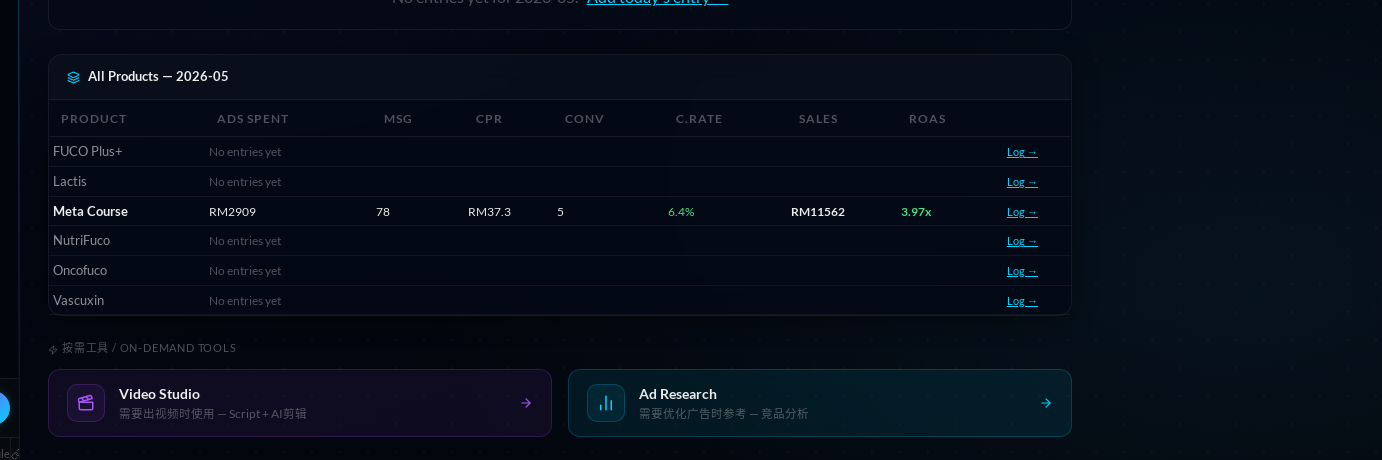Click the RM37.3 CPR value

coord(489,212)
